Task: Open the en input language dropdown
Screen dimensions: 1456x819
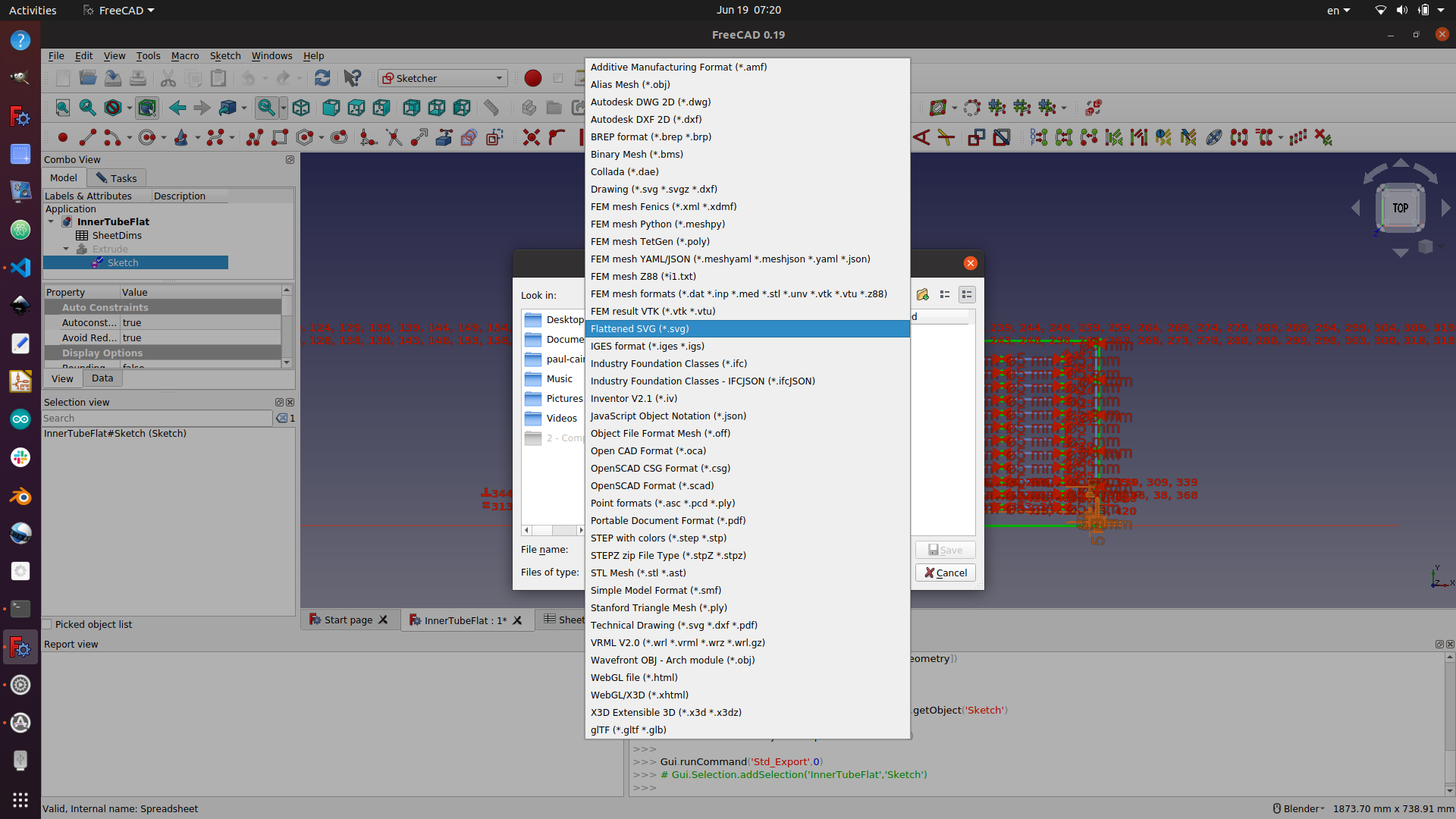Action: point(1338,11)
